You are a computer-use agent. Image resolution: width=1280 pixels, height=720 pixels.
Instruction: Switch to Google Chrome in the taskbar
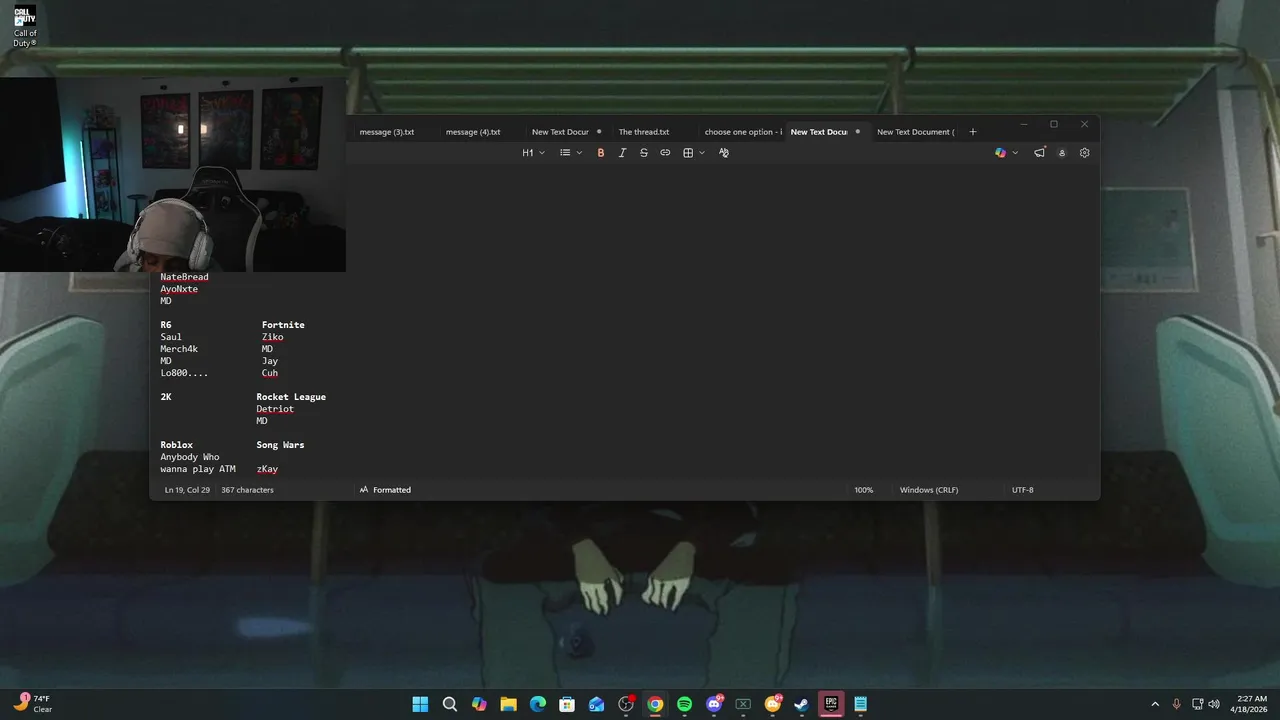pos(655,704)
